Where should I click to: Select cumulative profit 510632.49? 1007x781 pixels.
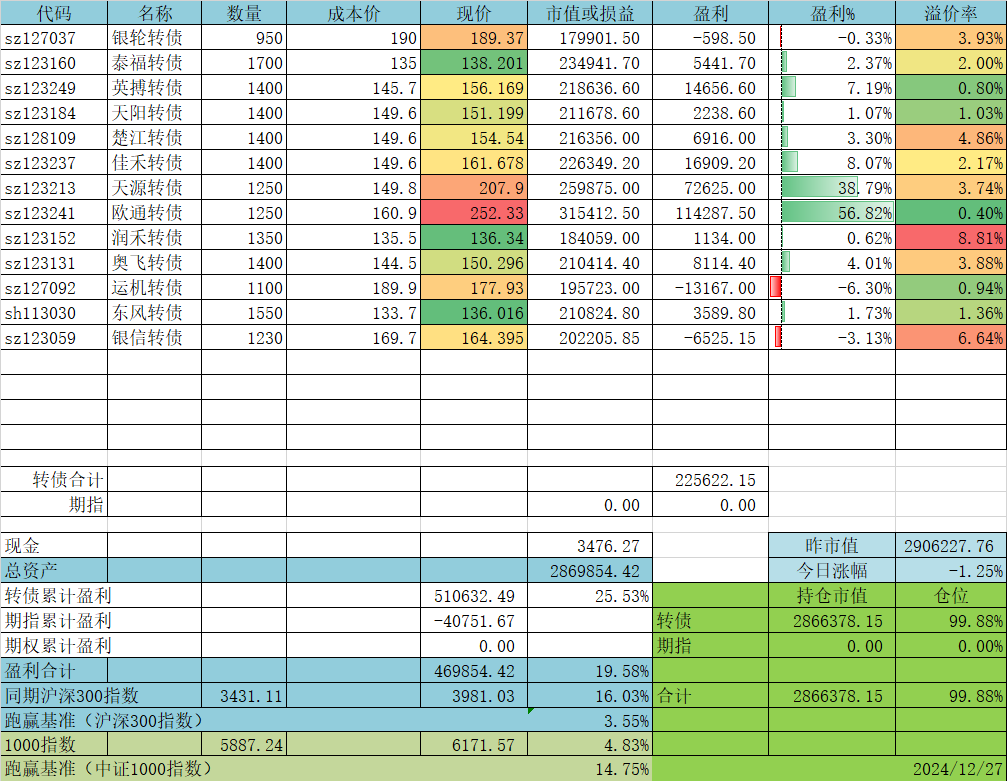tap(474, 596)
